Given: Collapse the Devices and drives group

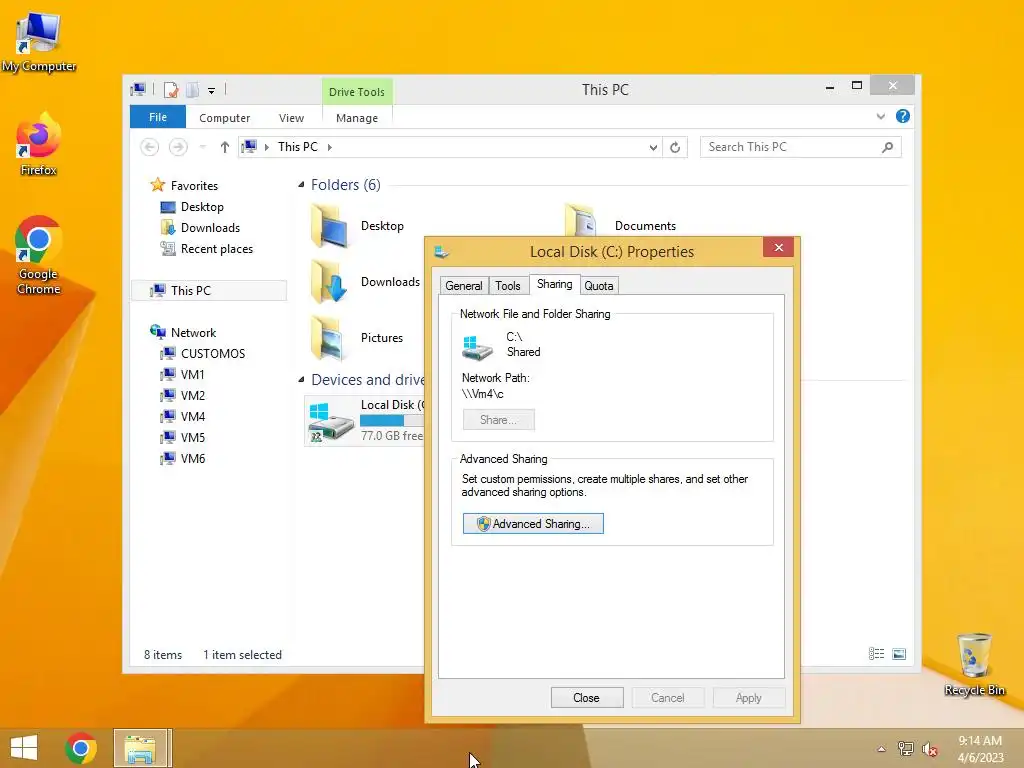Looking at the screenshot, I should [x=301, y=379].
